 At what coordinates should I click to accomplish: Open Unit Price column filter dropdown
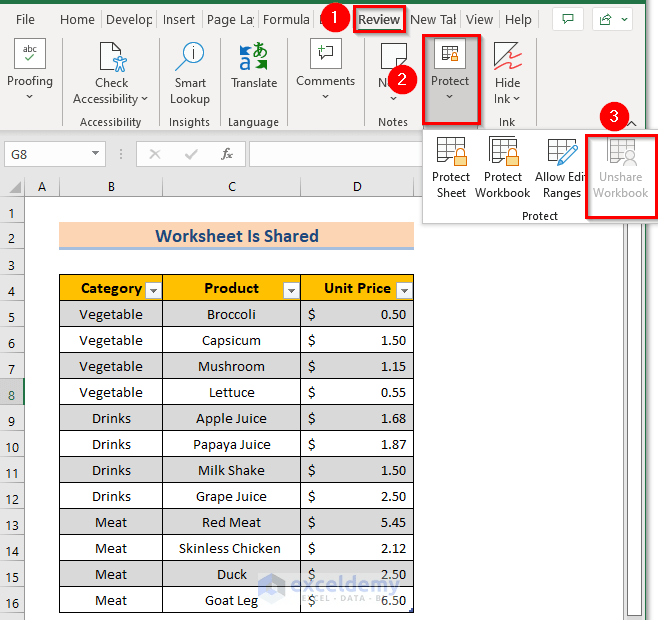pos(405,290)
